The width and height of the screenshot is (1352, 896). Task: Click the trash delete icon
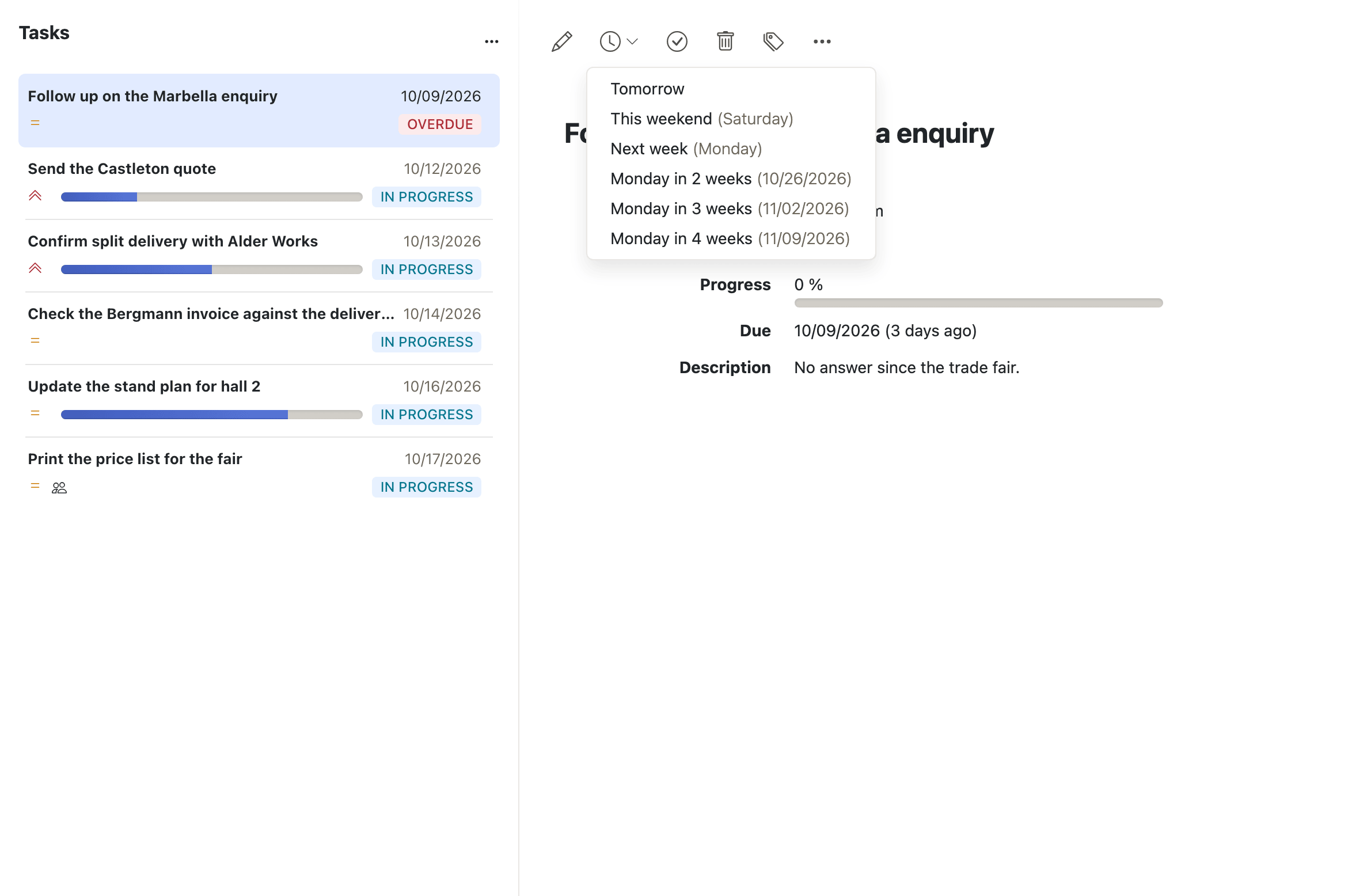click(725, 41)
